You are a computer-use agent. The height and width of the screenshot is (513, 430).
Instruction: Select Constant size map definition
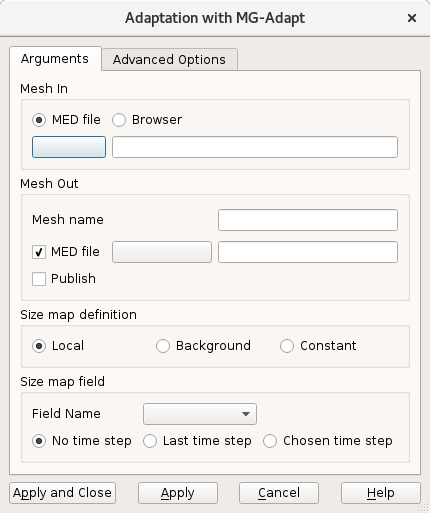287,346
